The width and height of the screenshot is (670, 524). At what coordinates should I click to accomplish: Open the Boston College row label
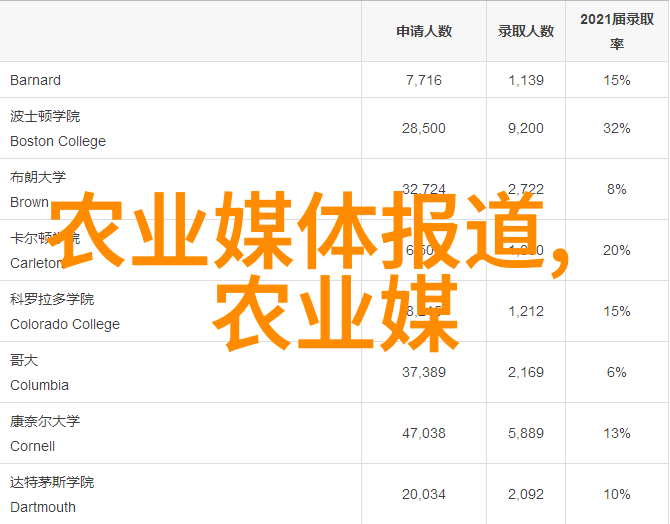click(57, 129)
